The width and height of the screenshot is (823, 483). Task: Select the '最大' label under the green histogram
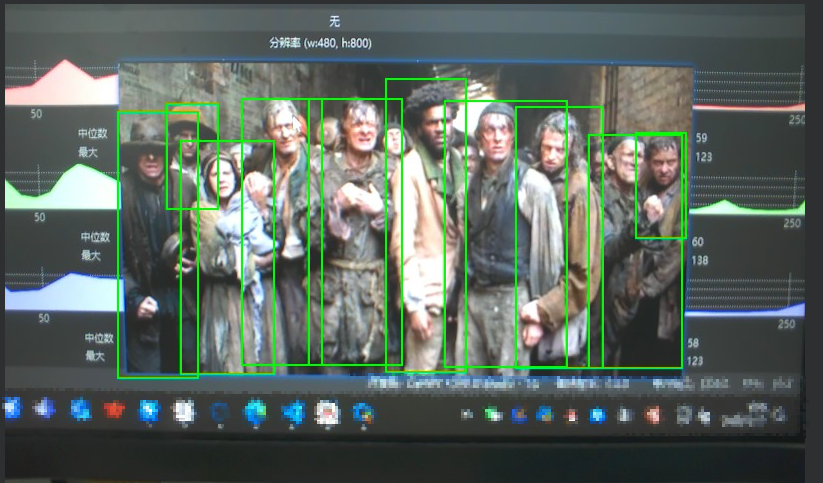[90, 256]
